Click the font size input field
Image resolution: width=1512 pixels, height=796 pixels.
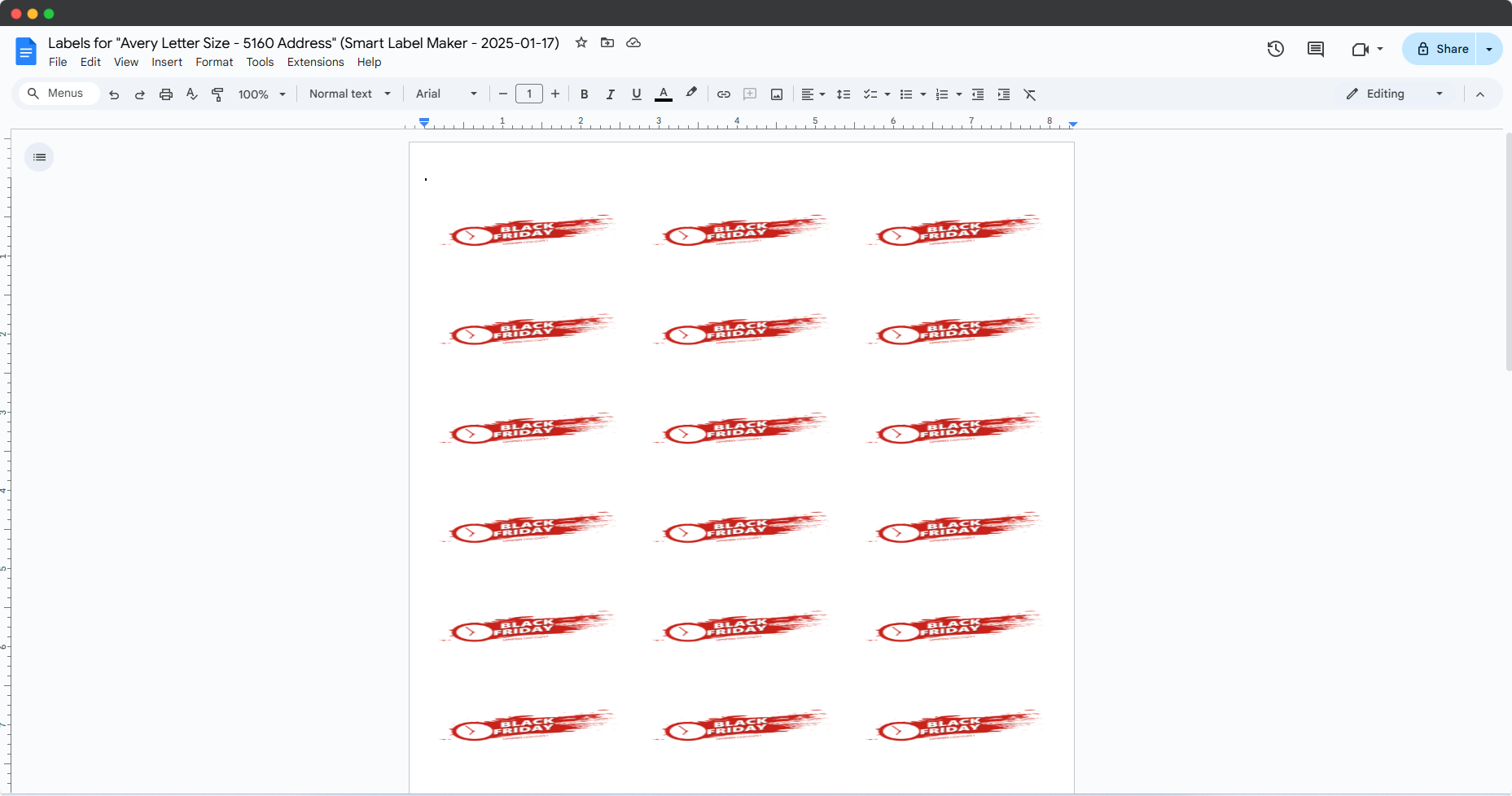tap(529, 94)
